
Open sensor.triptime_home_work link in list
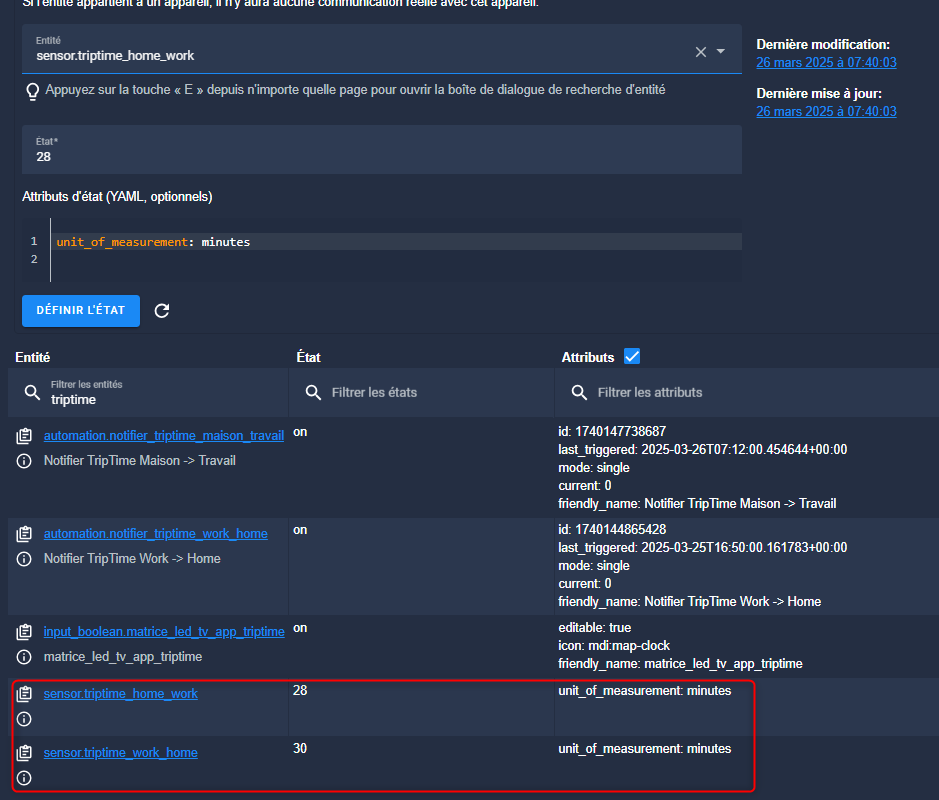120,694
